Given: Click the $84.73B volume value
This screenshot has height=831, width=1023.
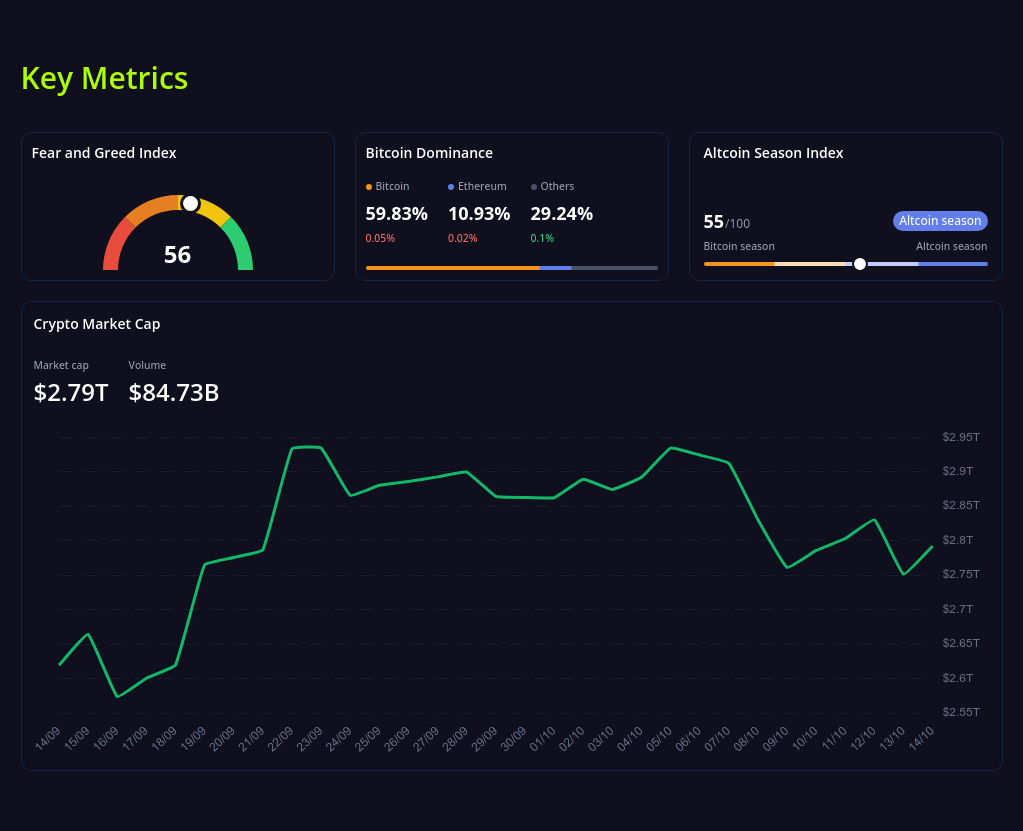Looking at the screenshot, I should (174, 393).
